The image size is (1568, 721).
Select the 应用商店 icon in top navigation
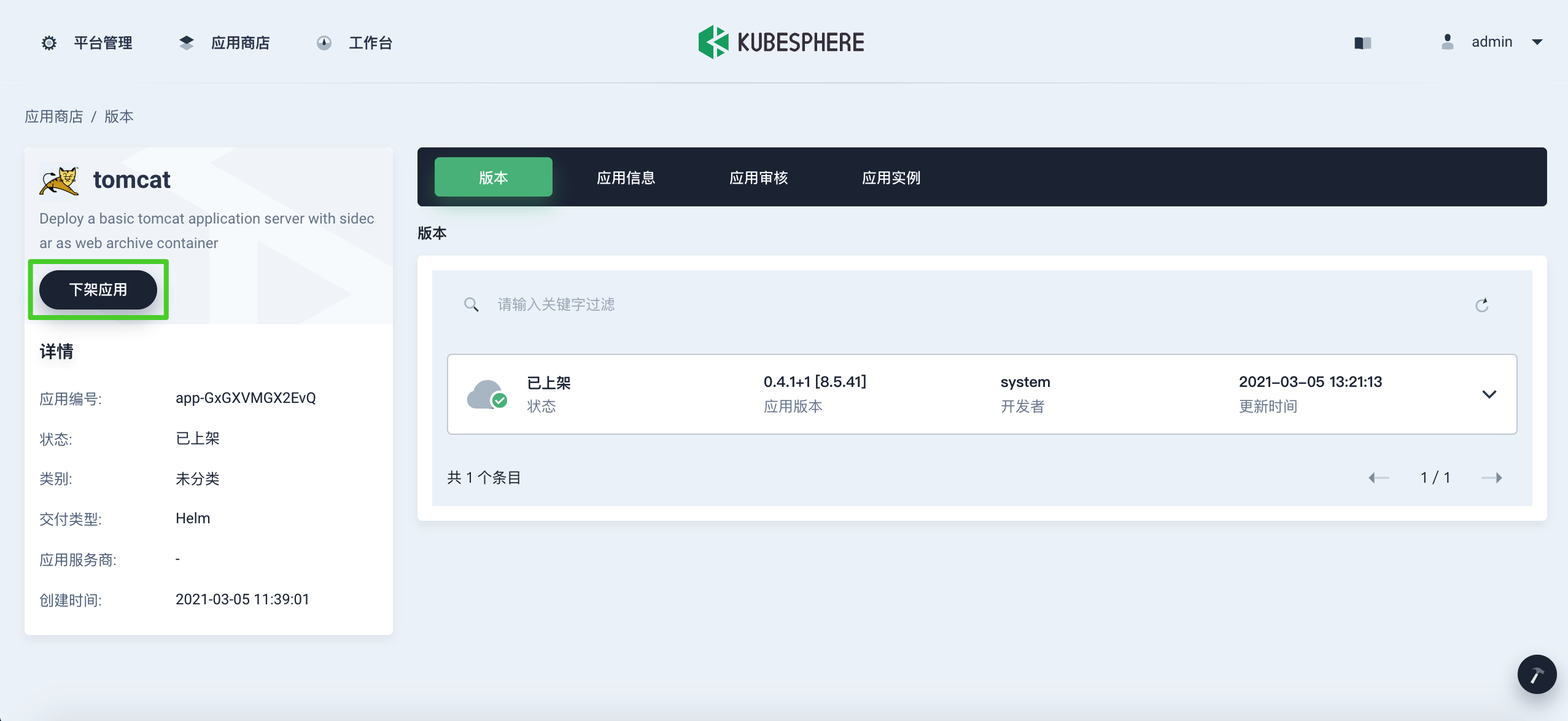click(187, 42)
